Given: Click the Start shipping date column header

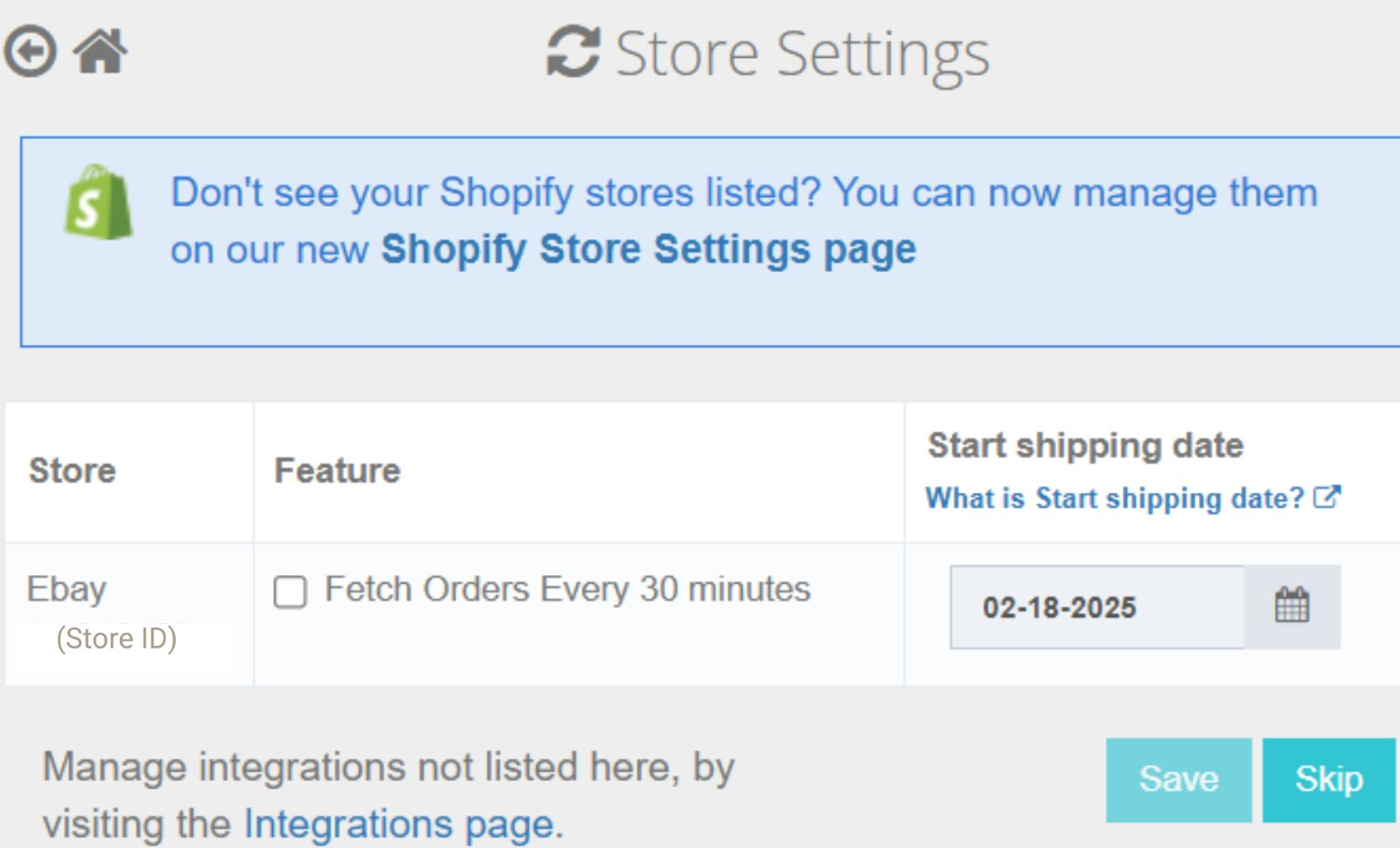Looking at the screenshot, I should tap(1085, 445).
